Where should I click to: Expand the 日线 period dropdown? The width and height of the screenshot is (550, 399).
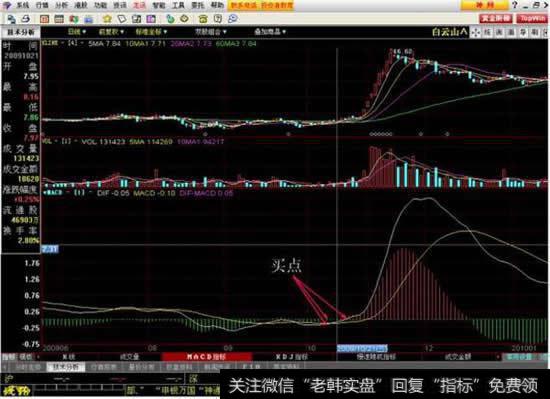[x=77, y=32]
